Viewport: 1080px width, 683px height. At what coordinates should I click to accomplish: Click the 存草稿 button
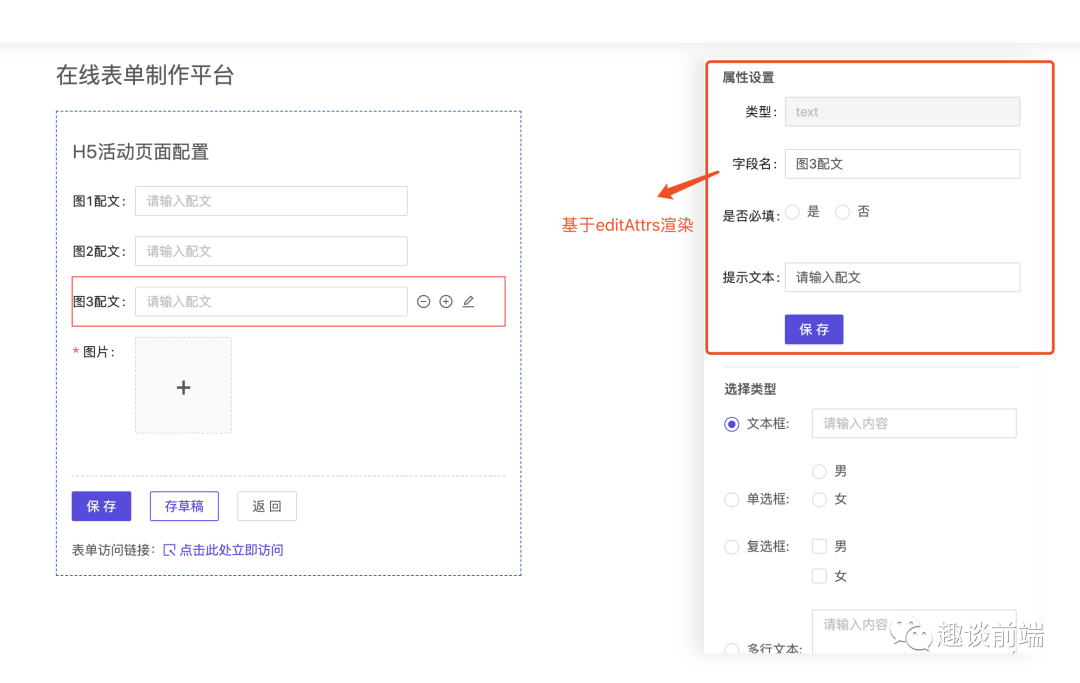click(184, 506)
